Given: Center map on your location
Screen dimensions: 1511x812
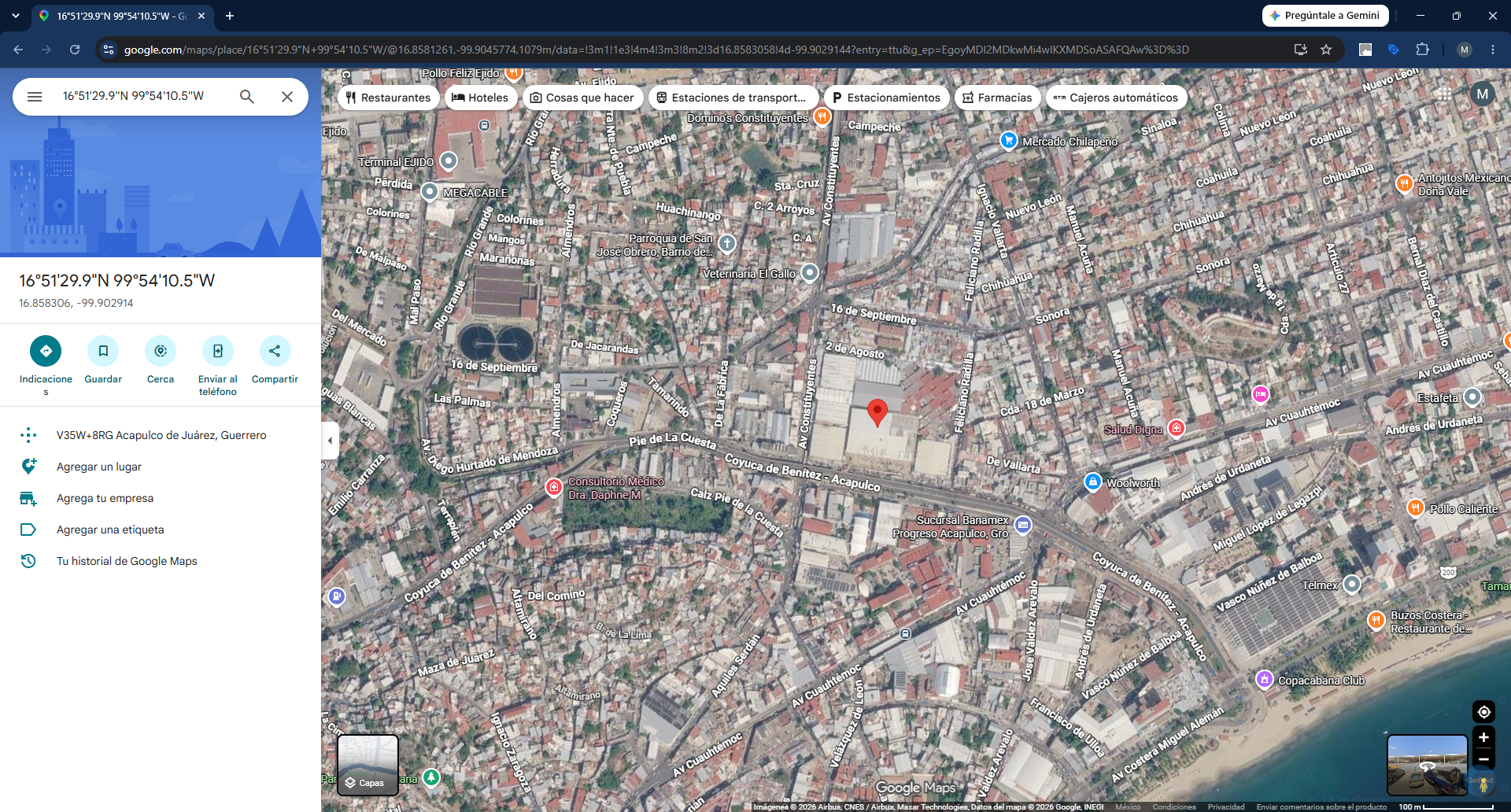Looking at the screenshot, I should pyautogui.click(x=1483, y=712).
